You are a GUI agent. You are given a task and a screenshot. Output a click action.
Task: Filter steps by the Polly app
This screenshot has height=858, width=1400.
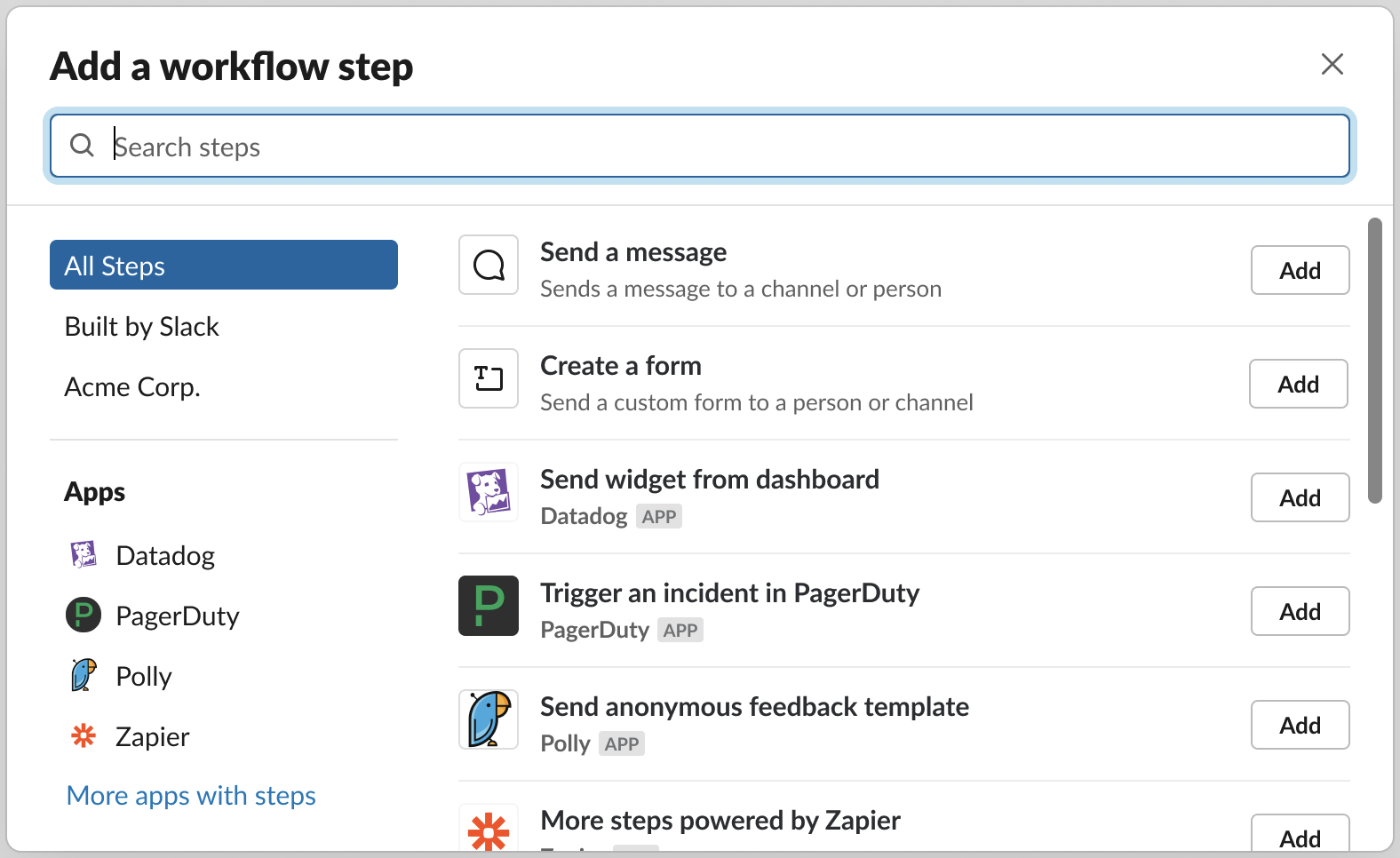coord(143,676)
